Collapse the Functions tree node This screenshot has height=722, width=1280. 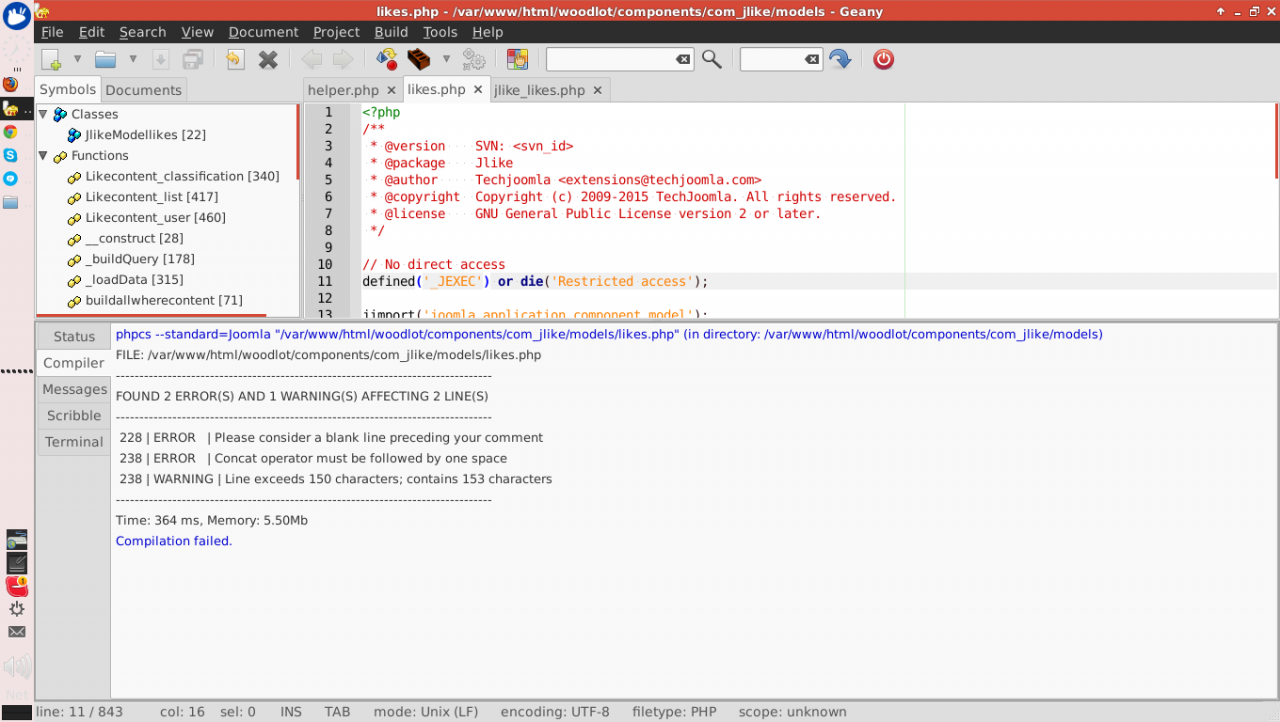click(43, 155)
